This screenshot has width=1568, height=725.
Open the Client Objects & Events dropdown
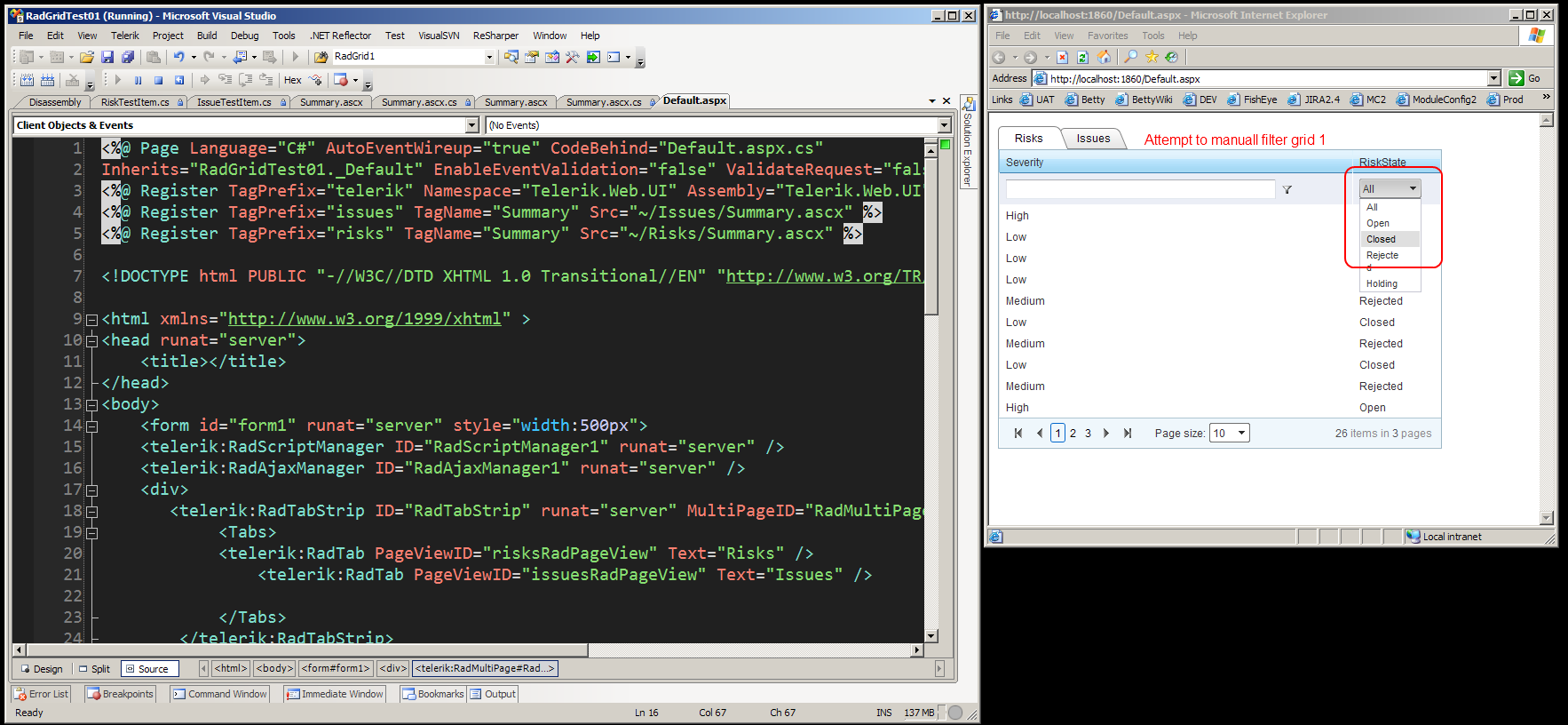(472, 125)
